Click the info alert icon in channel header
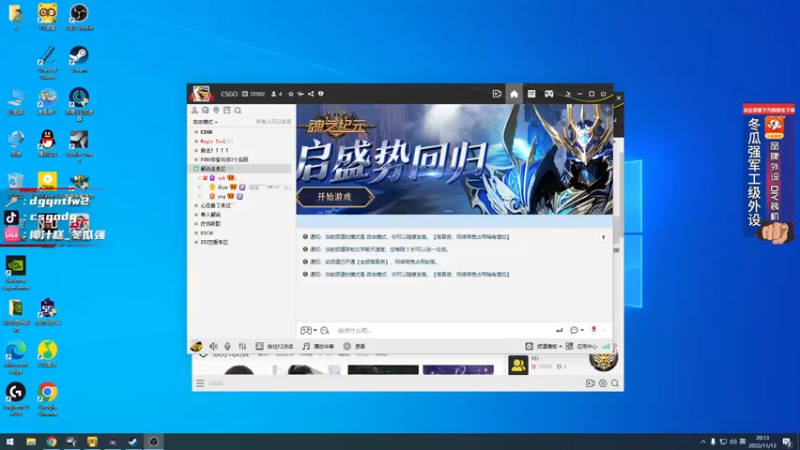 (x=320, y=94)
